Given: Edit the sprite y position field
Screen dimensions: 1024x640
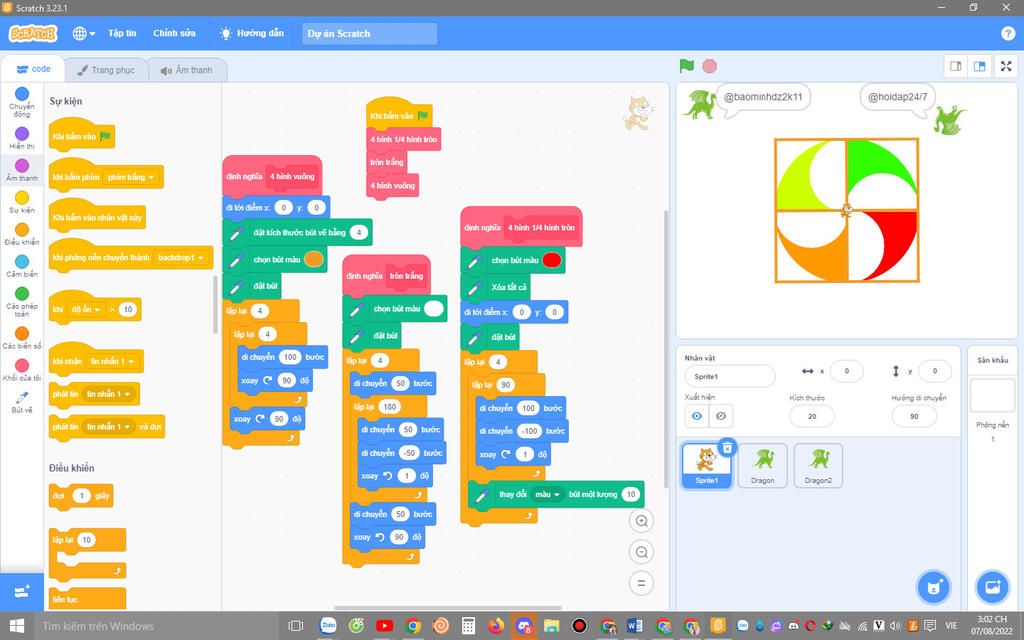Looking at the screenshot, I should (x=934, y=371).
